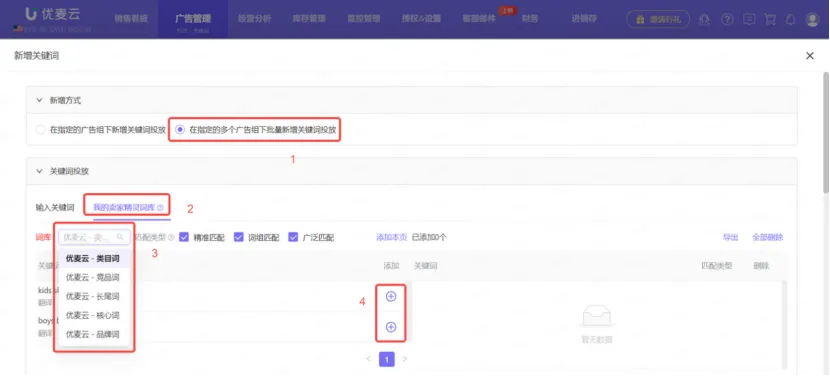The height and width of the screenshot is (376, 830).
Task: Open 监控管理 in the top navigation
Action: click(364, 19)
